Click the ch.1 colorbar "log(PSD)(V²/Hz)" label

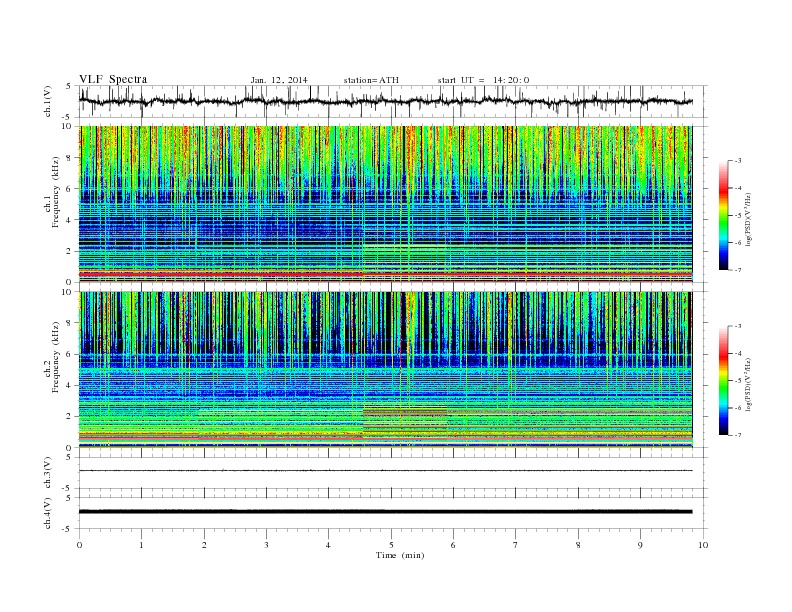pos(748,220)
